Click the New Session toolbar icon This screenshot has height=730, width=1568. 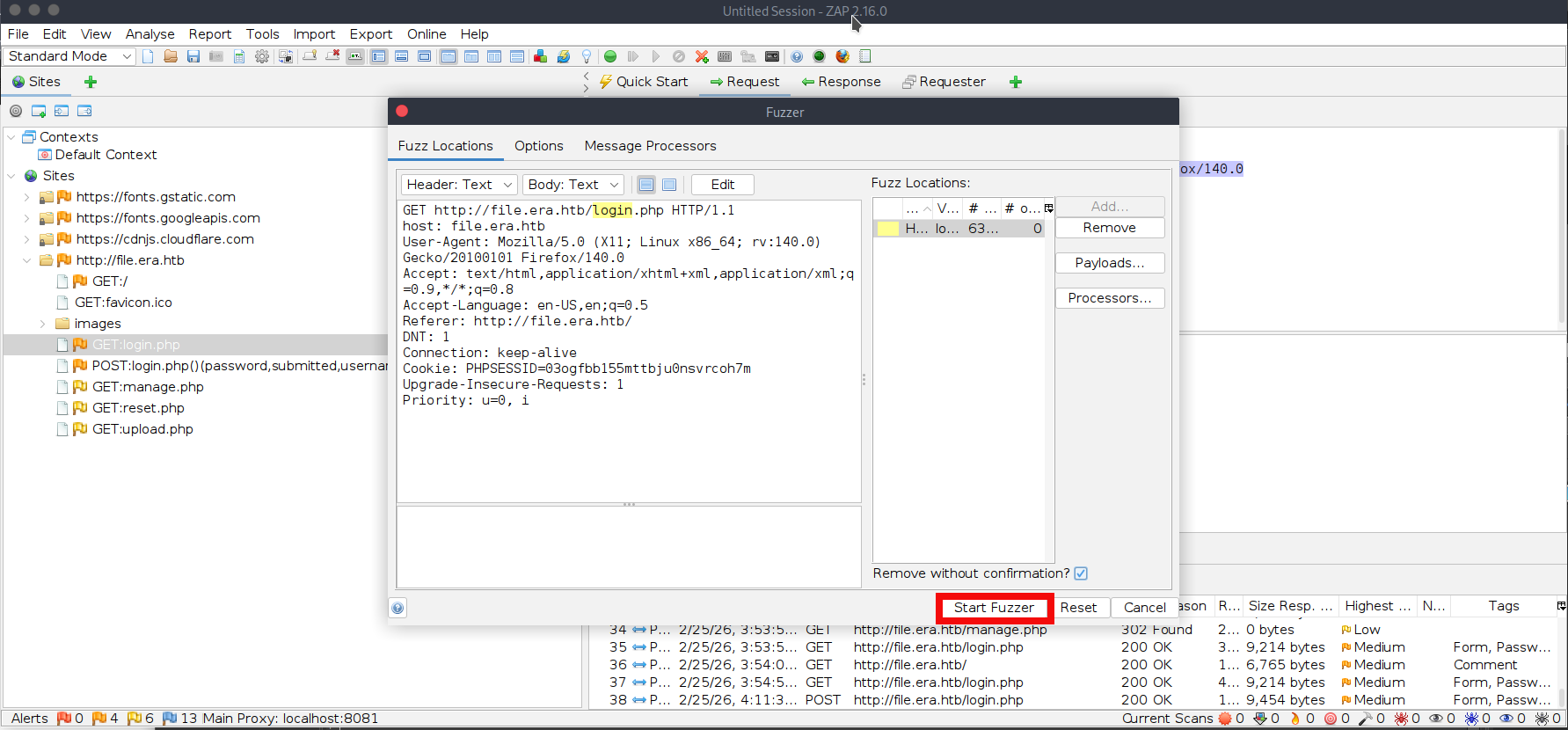coord(148,56)
